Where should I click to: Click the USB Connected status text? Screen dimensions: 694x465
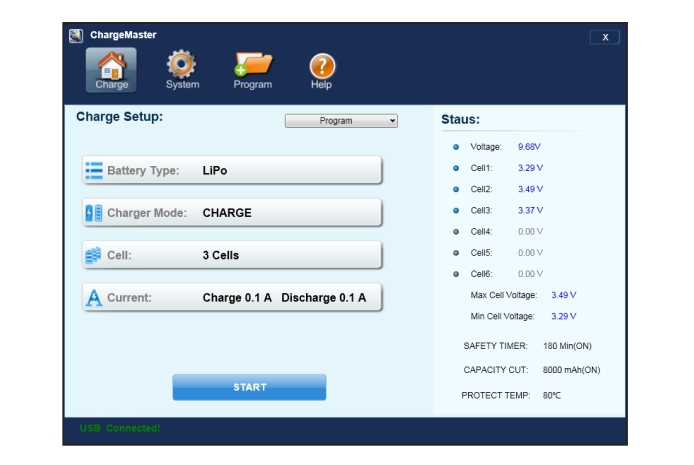[120, 429]
